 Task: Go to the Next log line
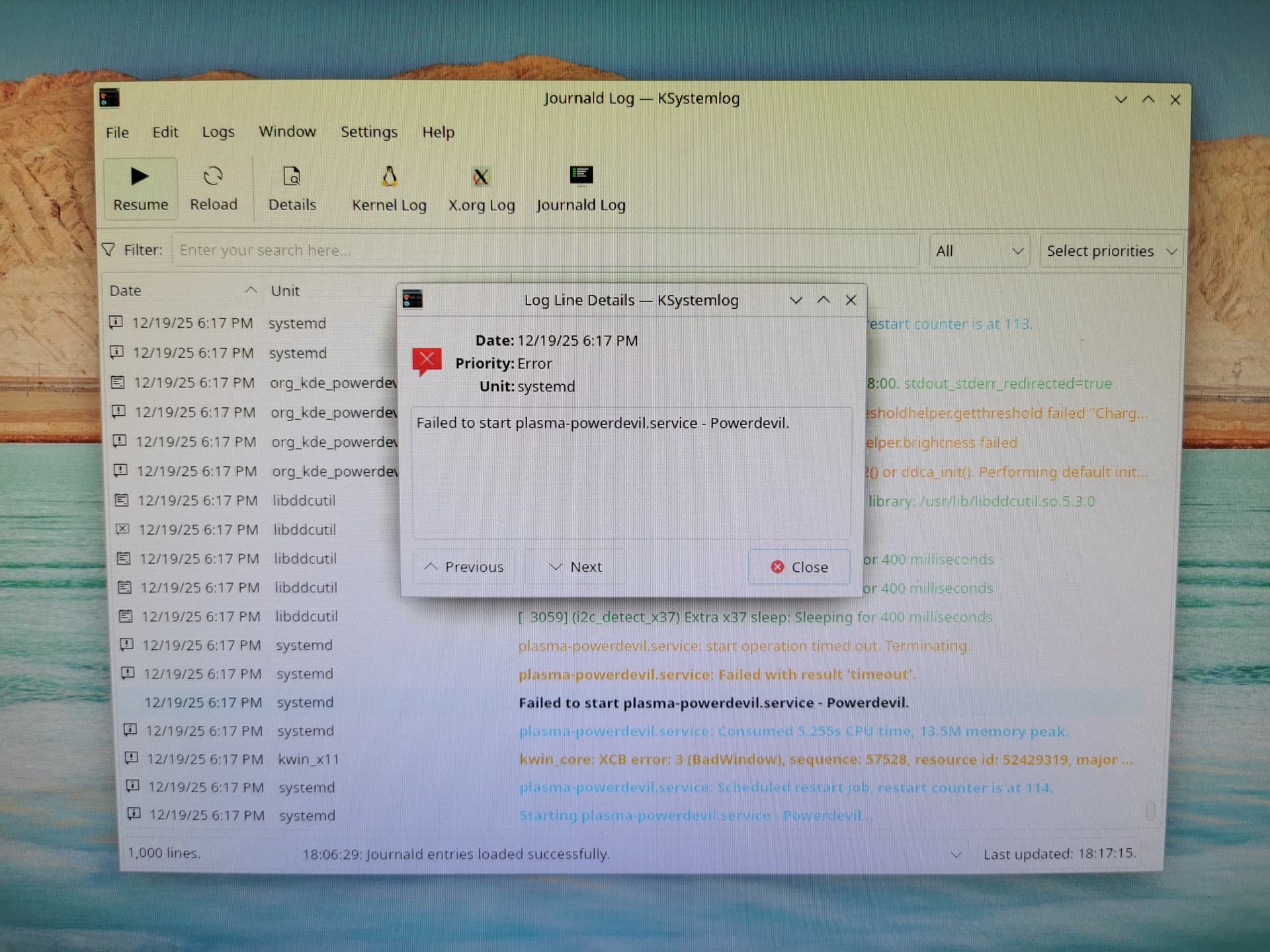(575, 567)
